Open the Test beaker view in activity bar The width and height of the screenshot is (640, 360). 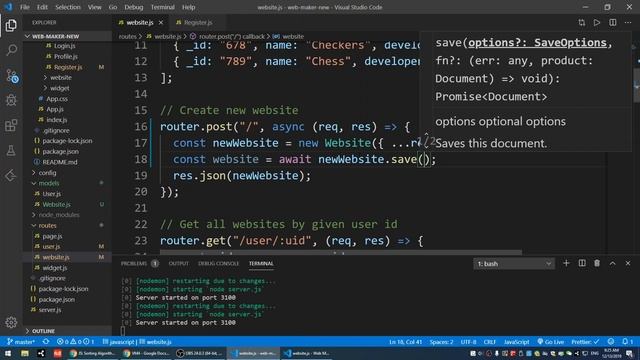click(11, 151)
